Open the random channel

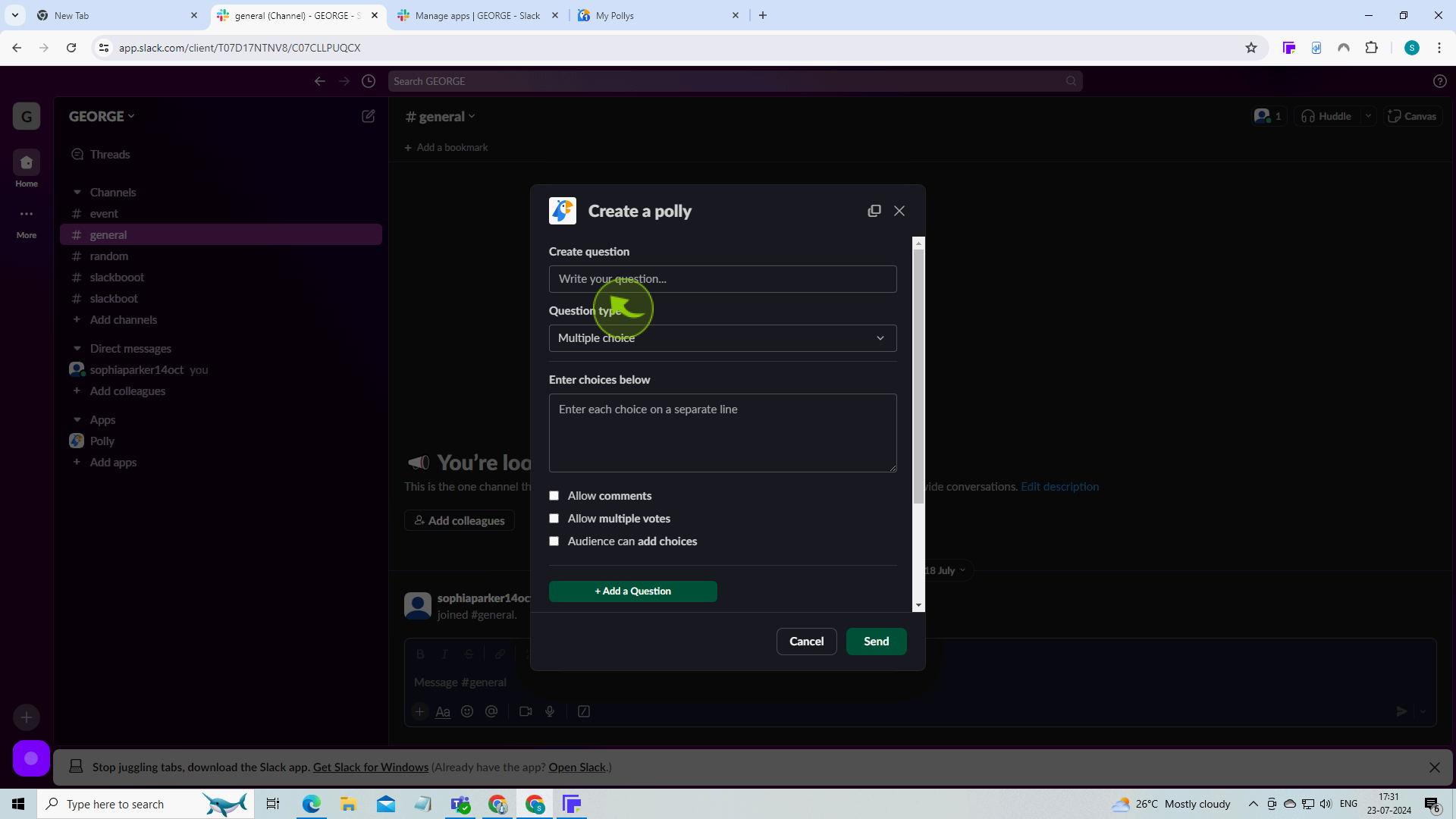click(109, 256)
